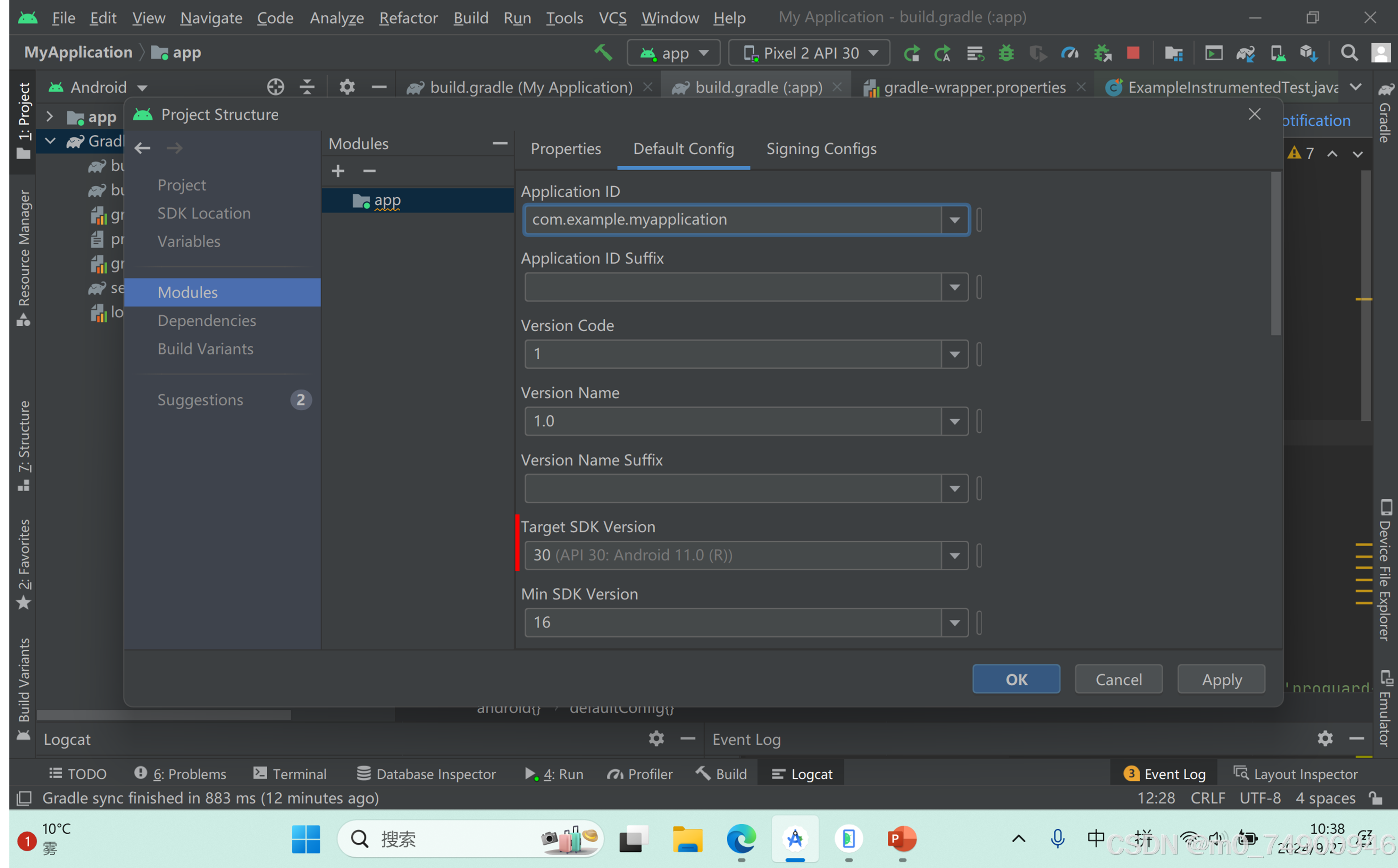
Task: Open the Build menu
Action: (471, 18)
